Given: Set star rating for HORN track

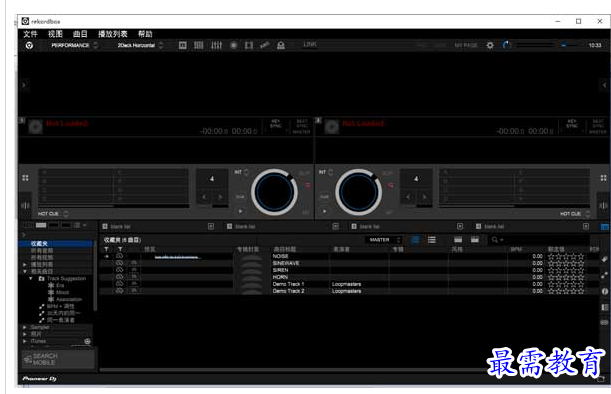Looking at the screenshot, I should pyautogui.click(x=566, y=277).
